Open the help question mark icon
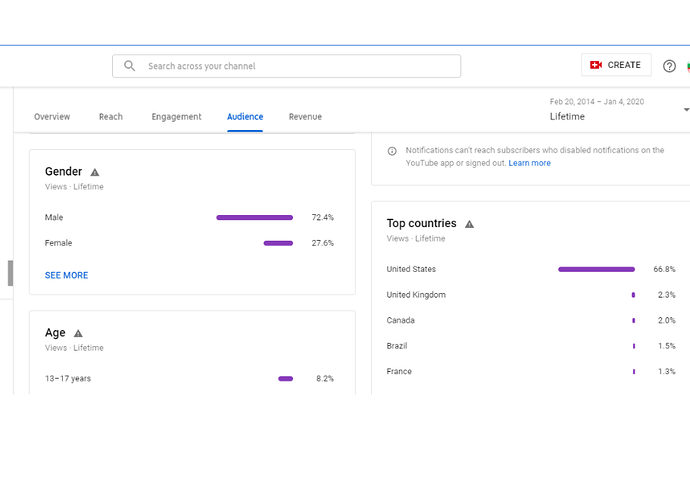This screenshot has width=690, height=487. pos(669,66)
